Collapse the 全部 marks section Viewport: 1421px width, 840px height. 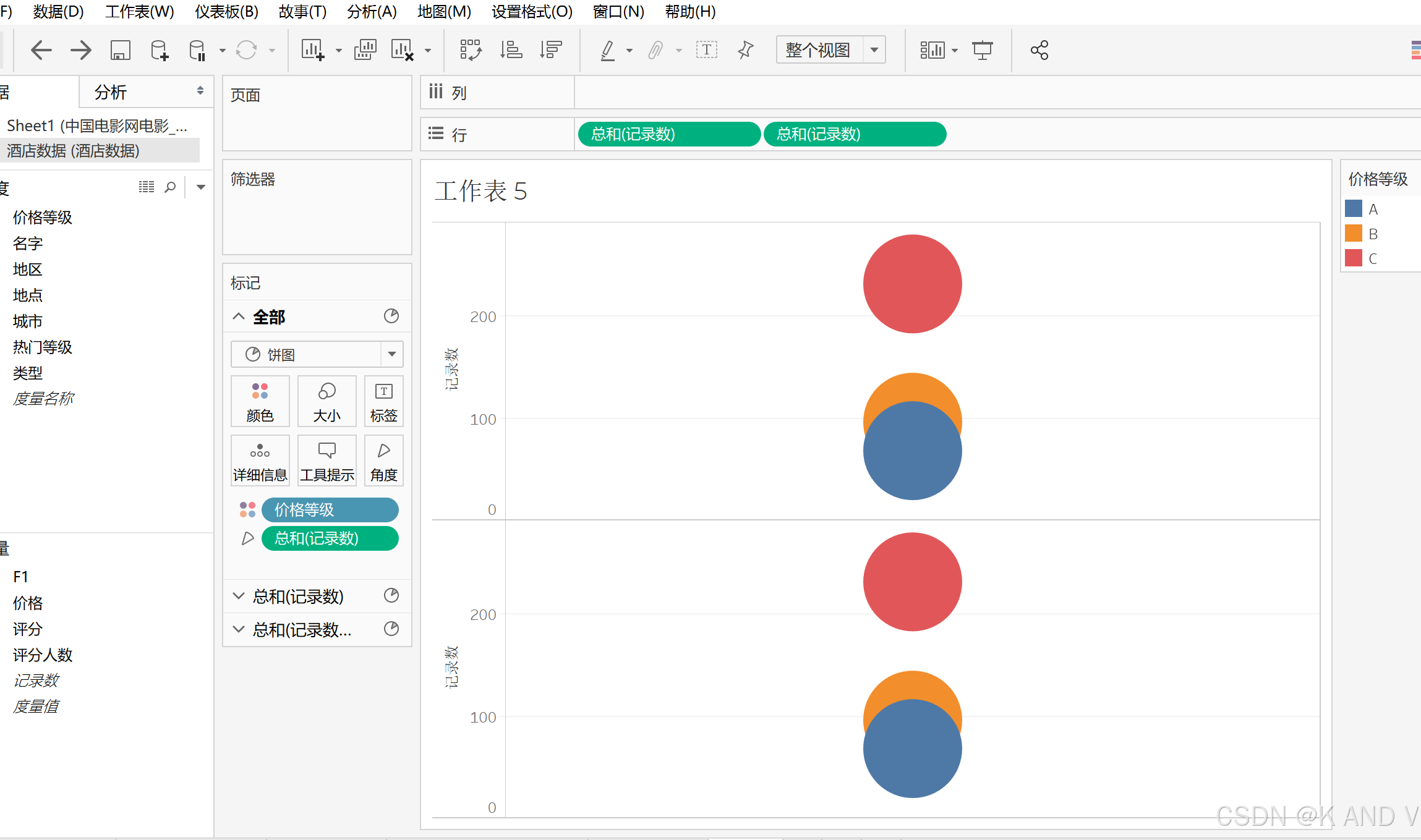(x=239, y=316)
